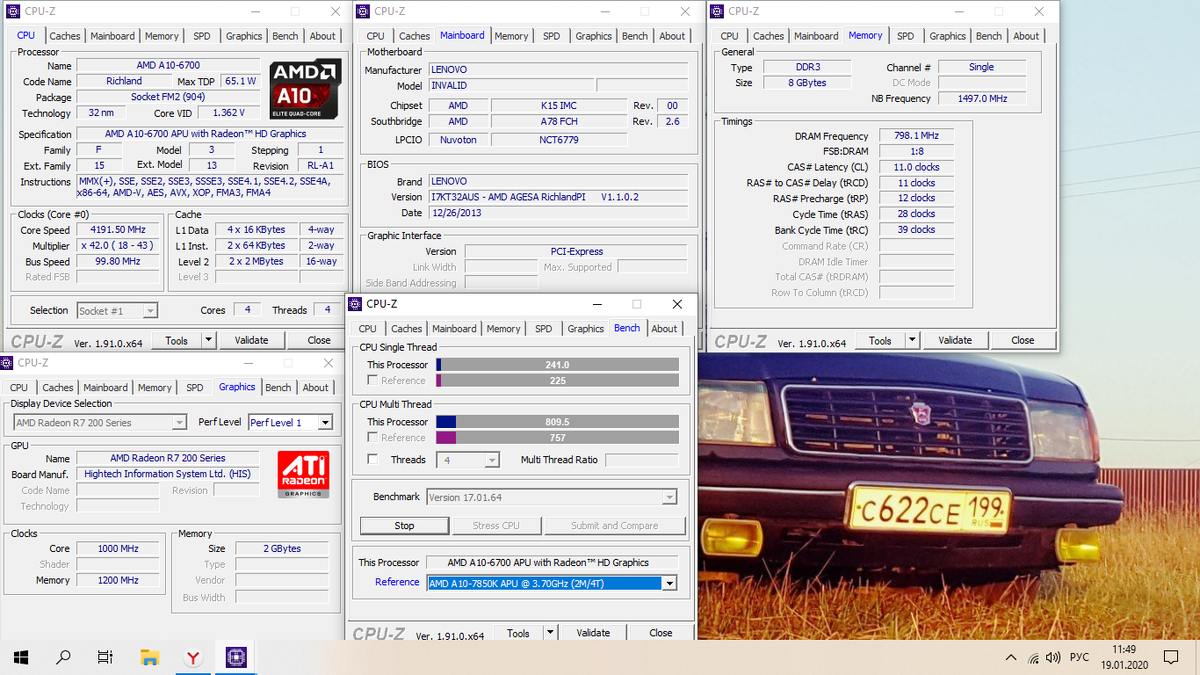The height and width of the screenshot is (675, 1200).
Task: Show hidden system tray icons
Action: point(1010,658)
